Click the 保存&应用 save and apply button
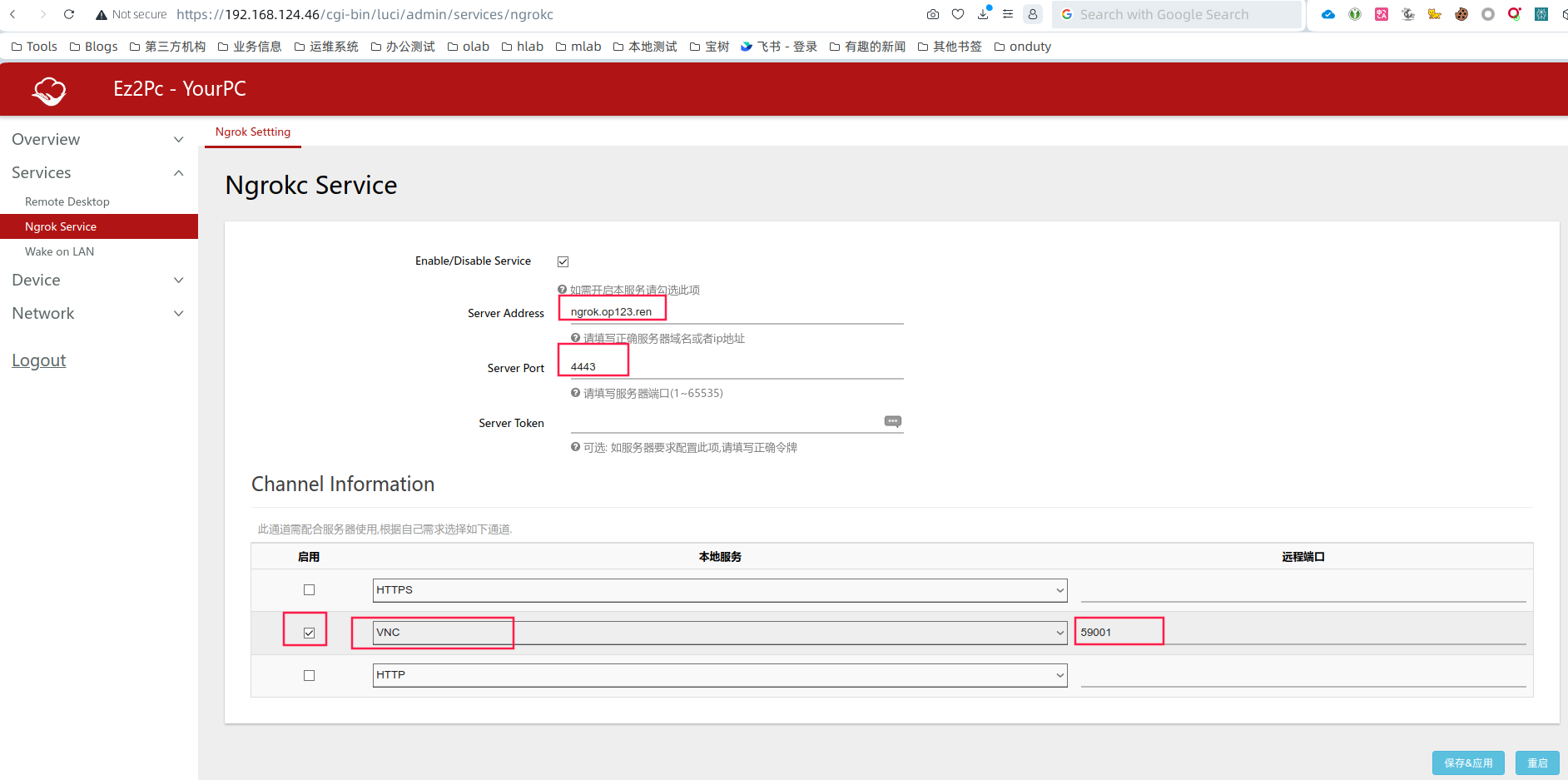Screen dimensions: 1568x780 1467,763
